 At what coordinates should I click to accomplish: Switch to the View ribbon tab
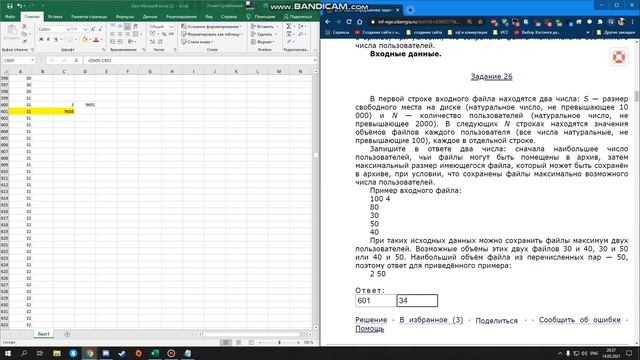(209, 17)
